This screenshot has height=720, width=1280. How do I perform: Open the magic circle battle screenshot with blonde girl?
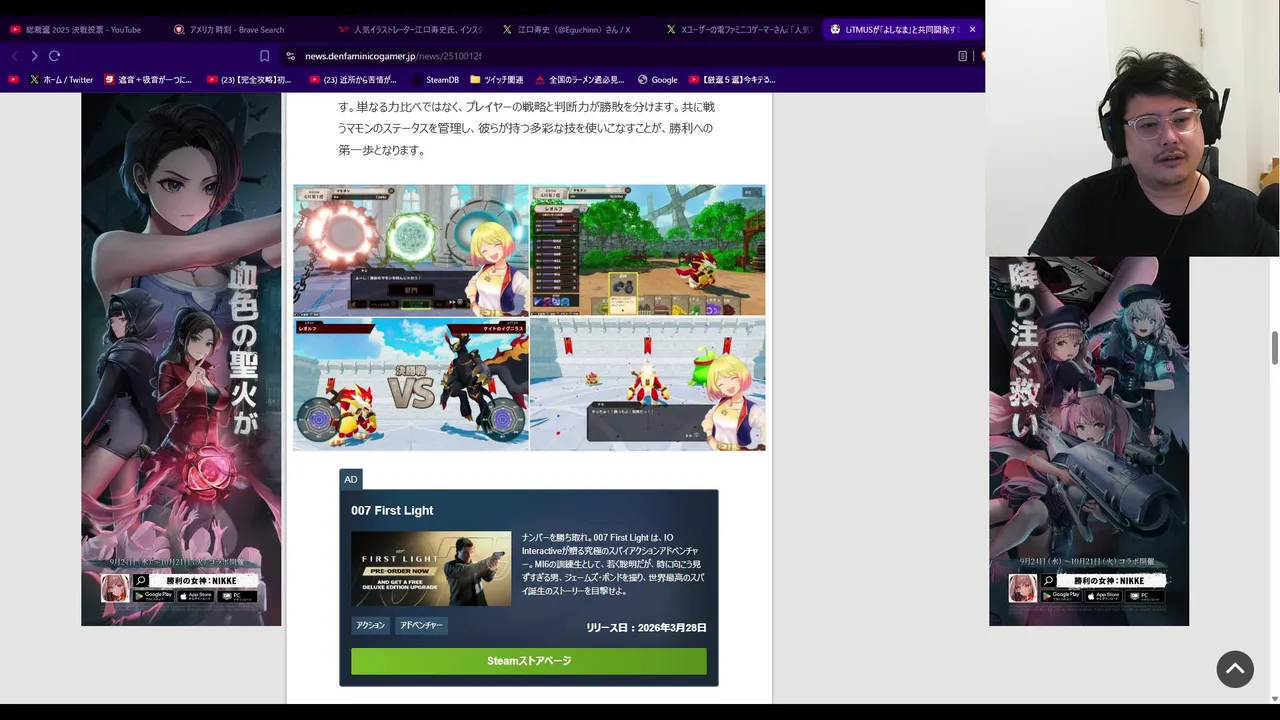coord(410,250)
